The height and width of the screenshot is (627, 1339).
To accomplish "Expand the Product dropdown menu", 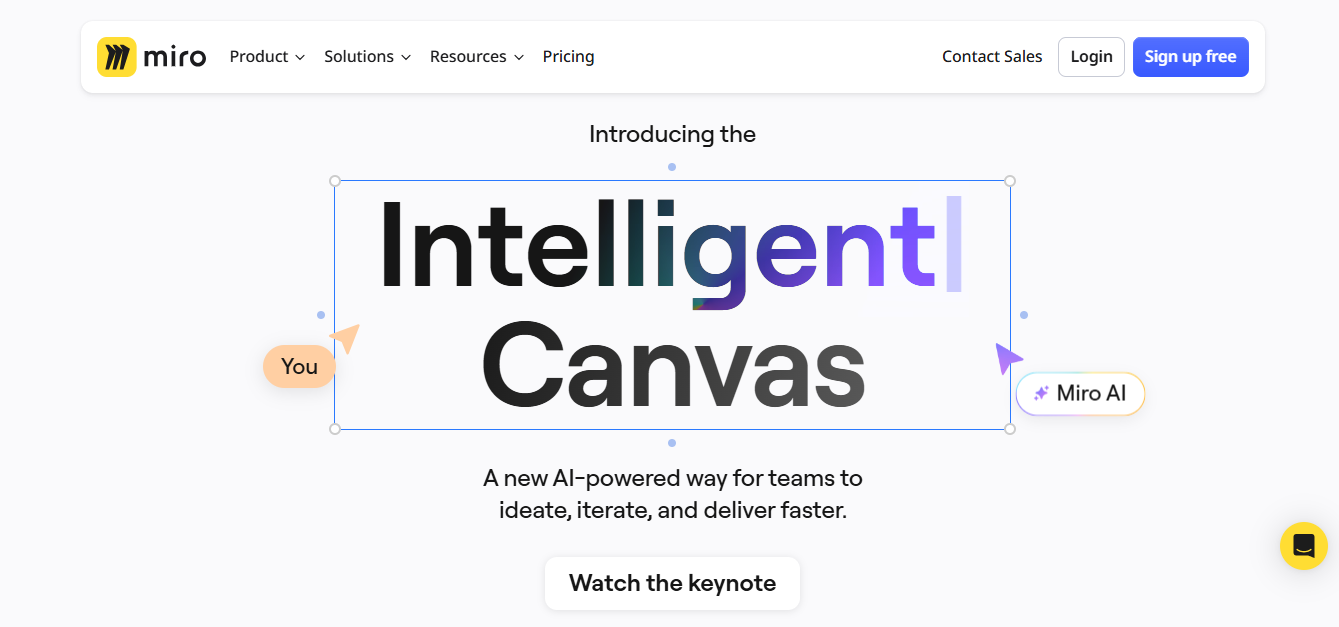I will [x=267, y=57].
